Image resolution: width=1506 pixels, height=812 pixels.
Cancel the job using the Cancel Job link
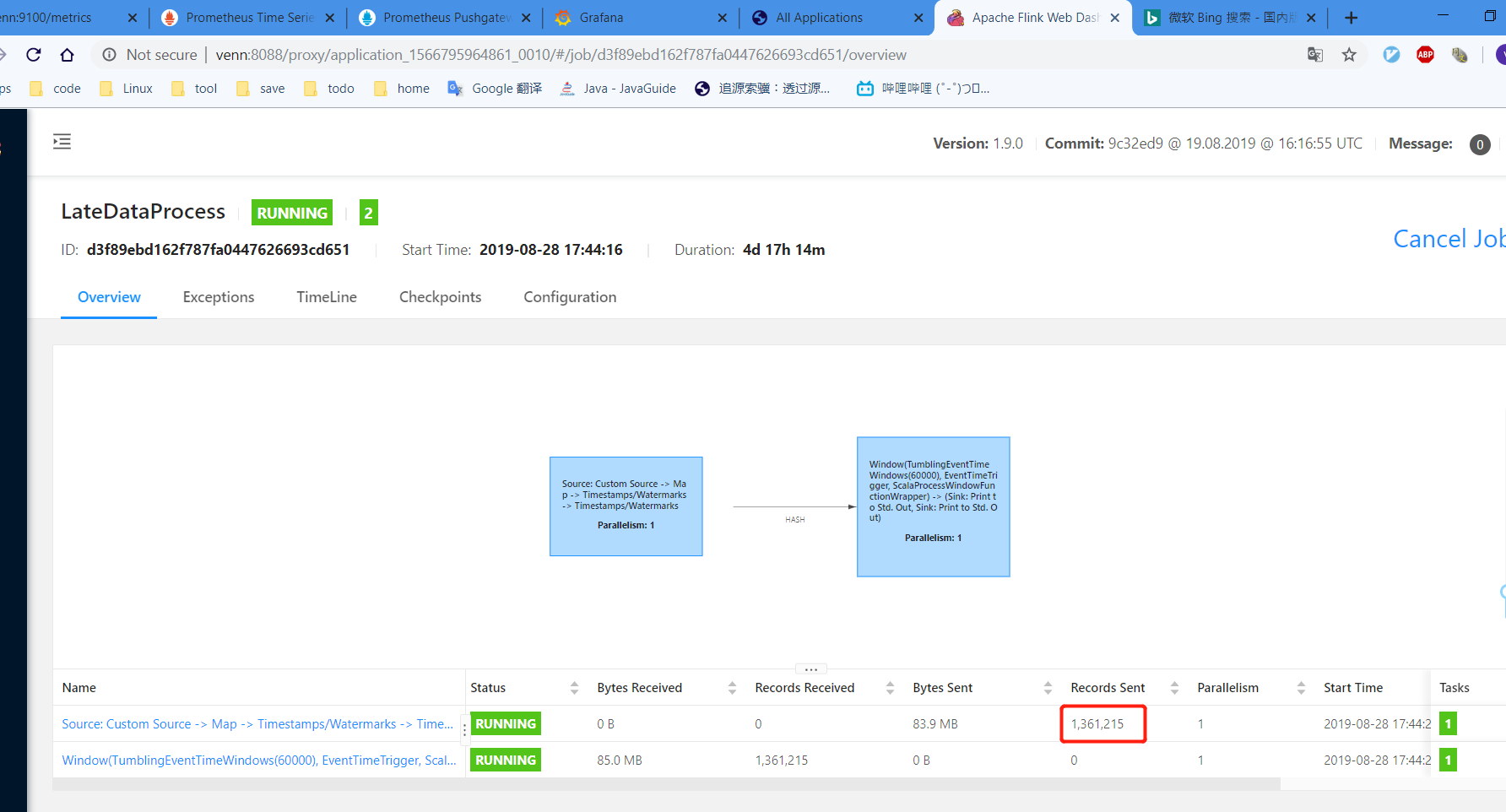point(1448,239)
